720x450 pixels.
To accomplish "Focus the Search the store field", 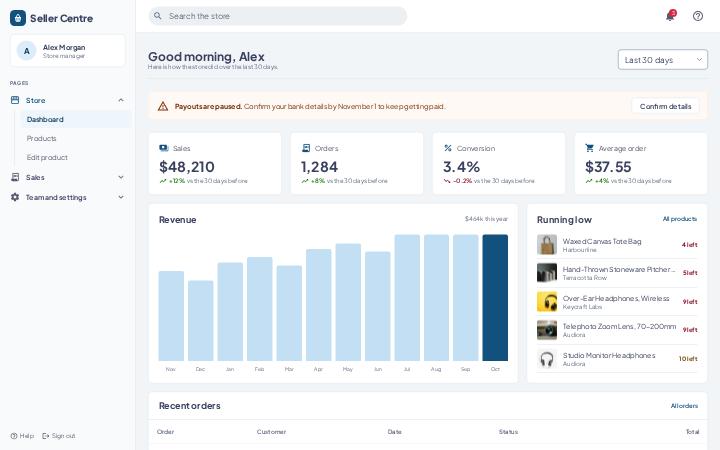I will click(x=277, y=16).
